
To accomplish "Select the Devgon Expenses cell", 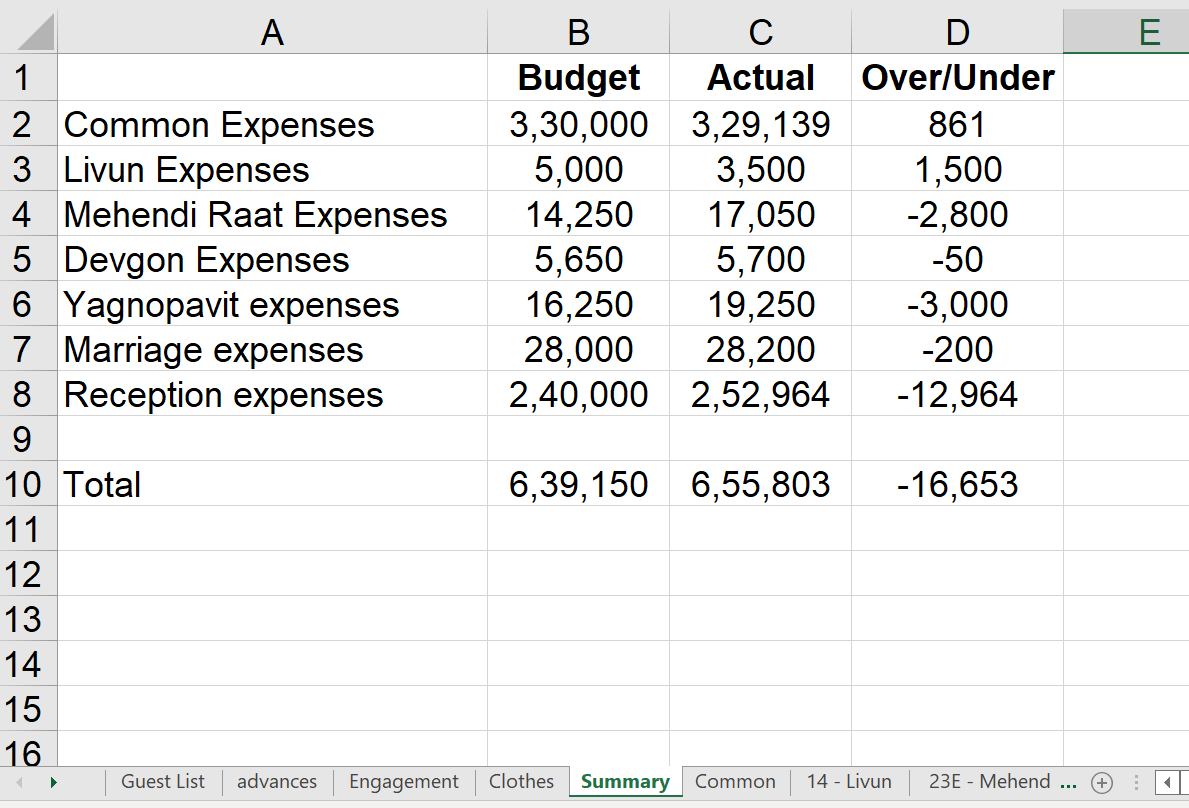I will (272, 258).
